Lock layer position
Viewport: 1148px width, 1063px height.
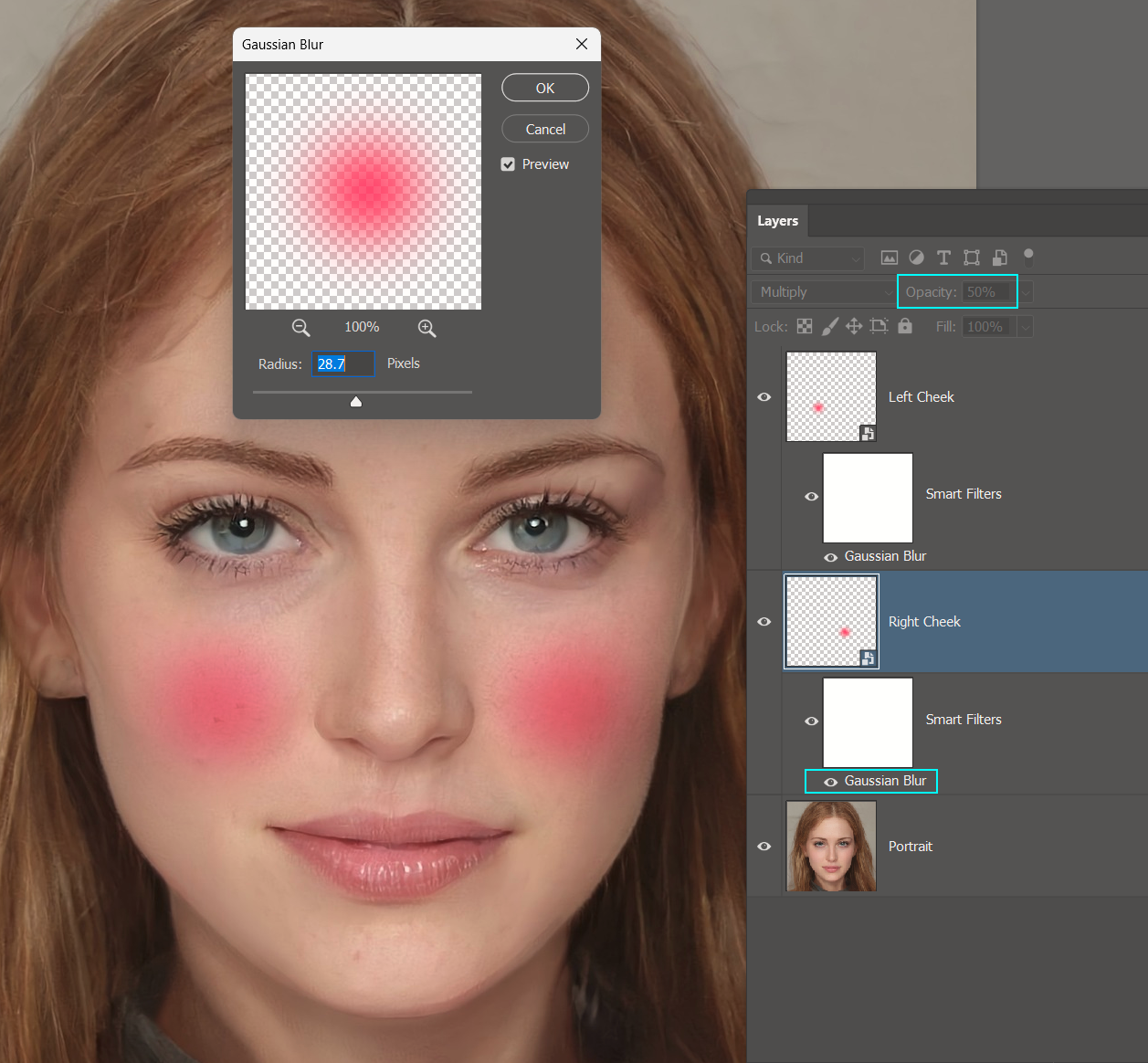854,326
